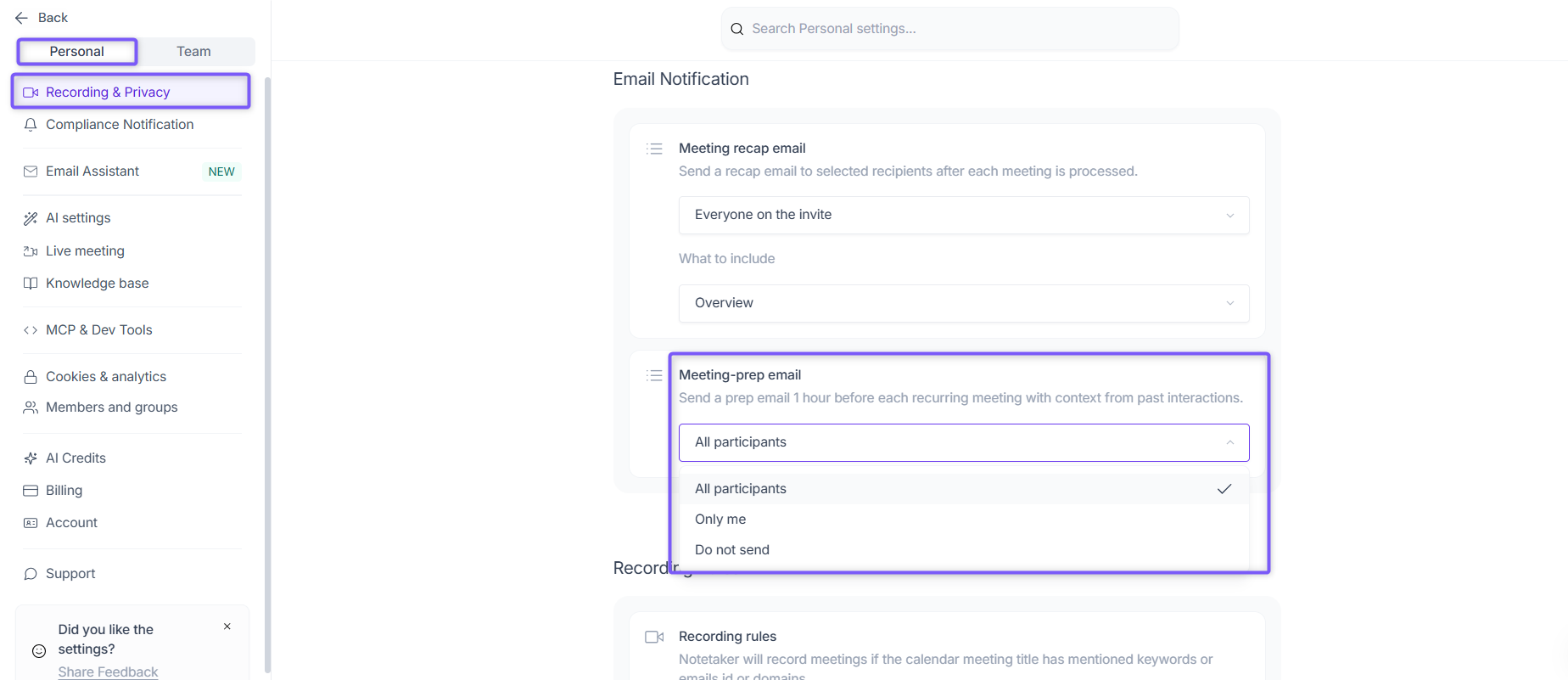Click the Billing card icon
The image size is (1568, 680).
(x=31, y=491)
